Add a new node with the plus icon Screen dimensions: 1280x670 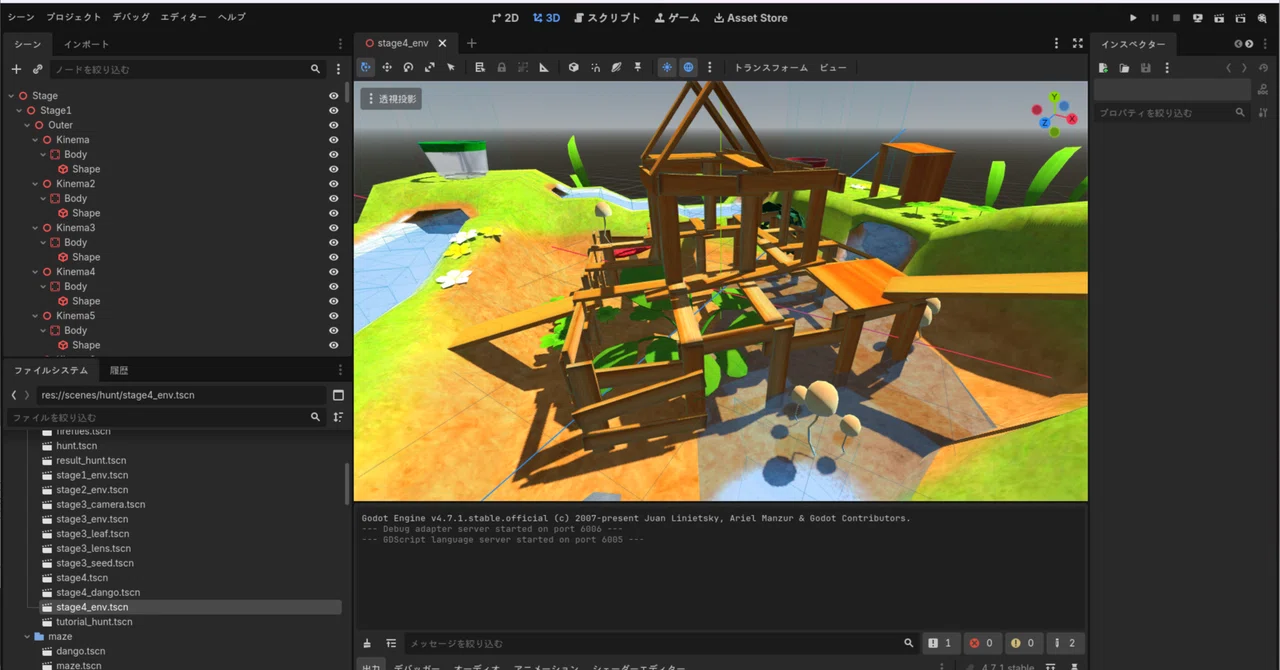coord(16,69)
